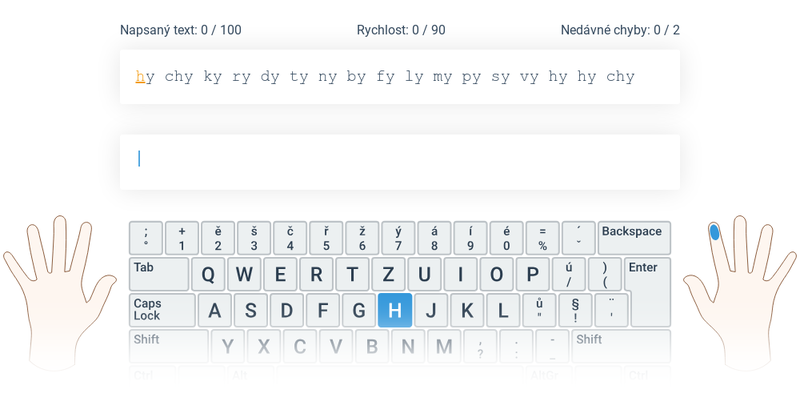The height and width of the screenshot is (400, 800).
Task: Click the Backspace key on virtual keyboard
Action: coord(634,238)
